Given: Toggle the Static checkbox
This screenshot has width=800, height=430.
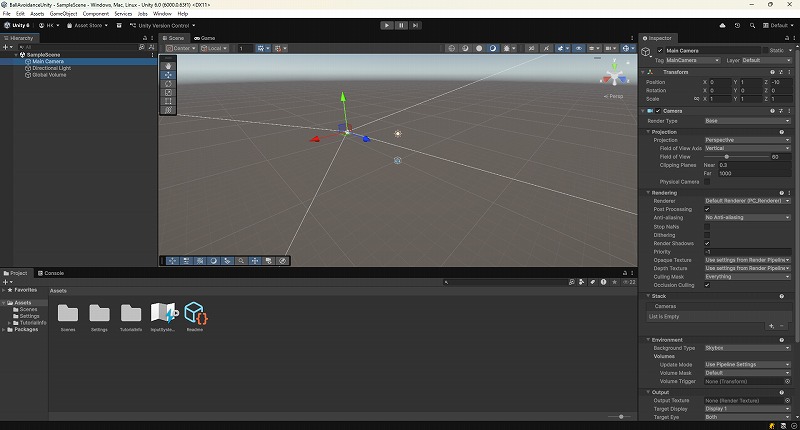Looking at the screenshot, I should [765, 50].
